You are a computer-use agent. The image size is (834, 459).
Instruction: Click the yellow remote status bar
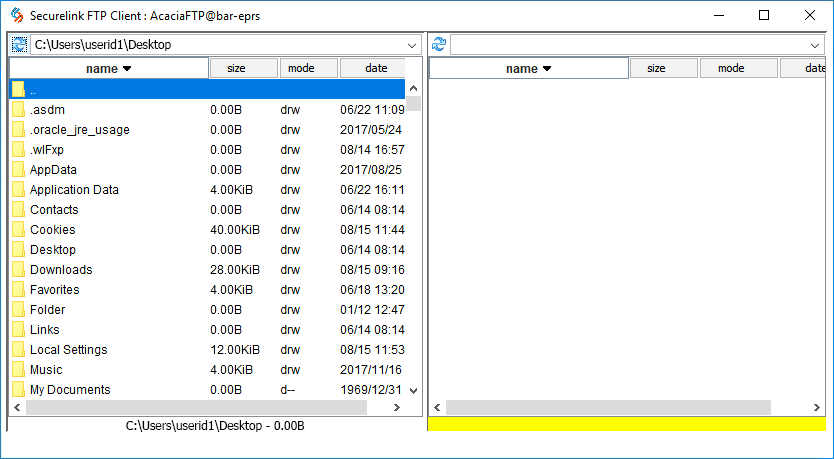[626, 424]
